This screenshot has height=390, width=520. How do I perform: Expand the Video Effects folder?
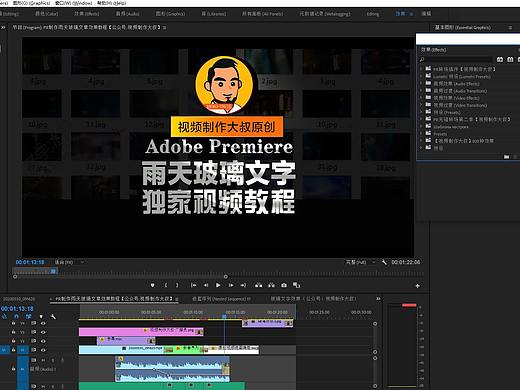pos(421,98)
